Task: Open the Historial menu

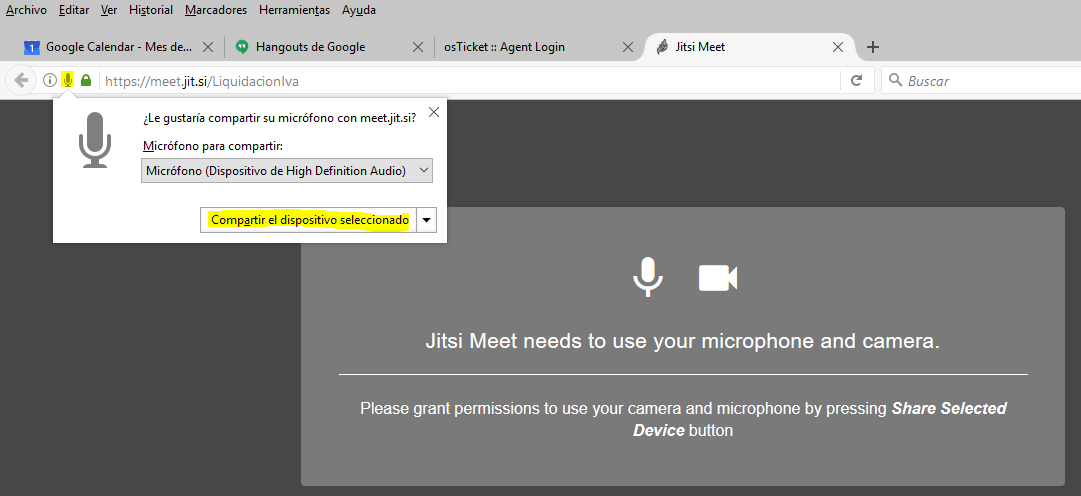Action: click(151, 10)
